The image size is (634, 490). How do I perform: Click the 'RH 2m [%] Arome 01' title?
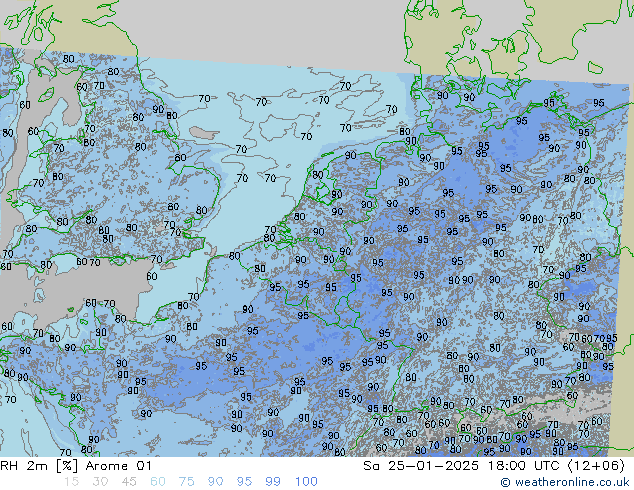click(x=77, y=465)
